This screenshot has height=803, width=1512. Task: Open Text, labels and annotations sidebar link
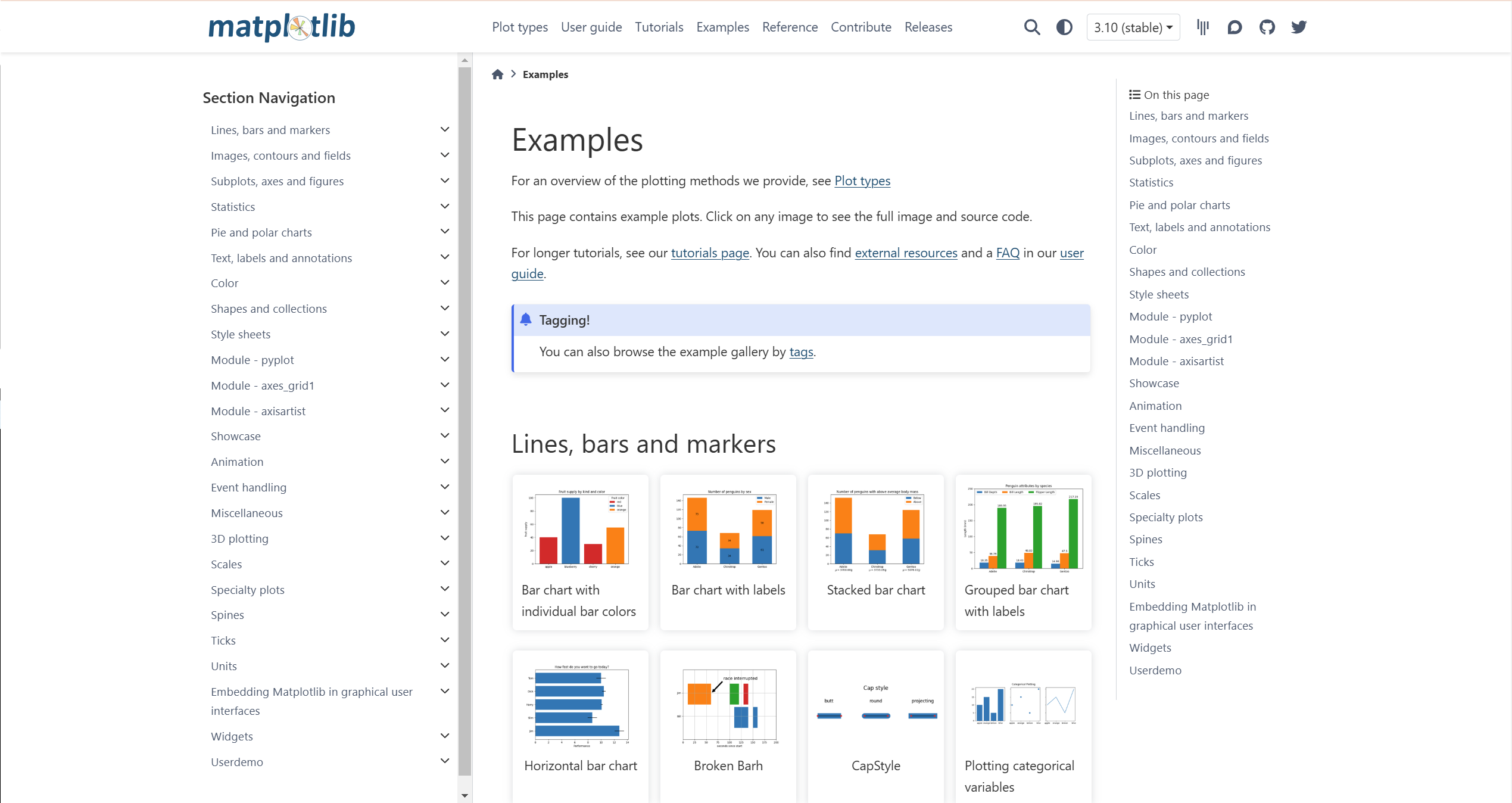[x=281, y=258]
